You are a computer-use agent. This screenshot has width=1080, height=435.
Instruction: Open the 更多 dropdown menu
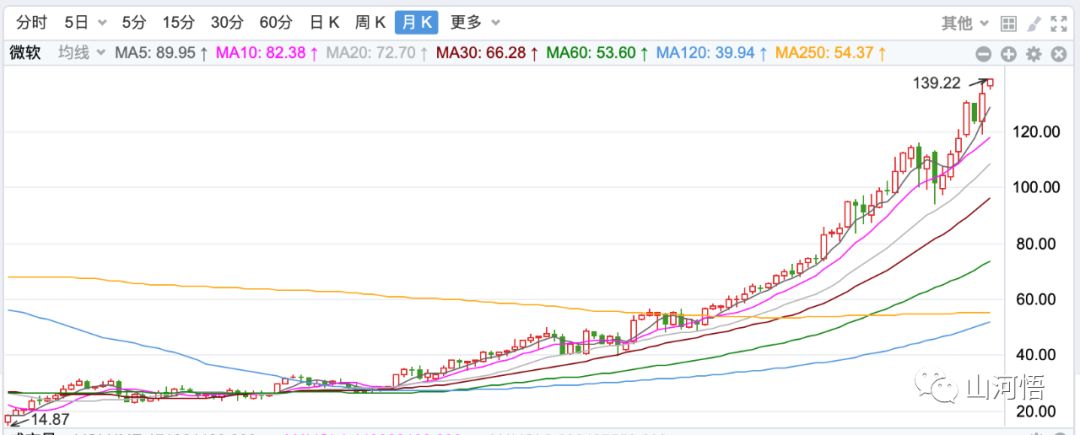coord(476,22)
